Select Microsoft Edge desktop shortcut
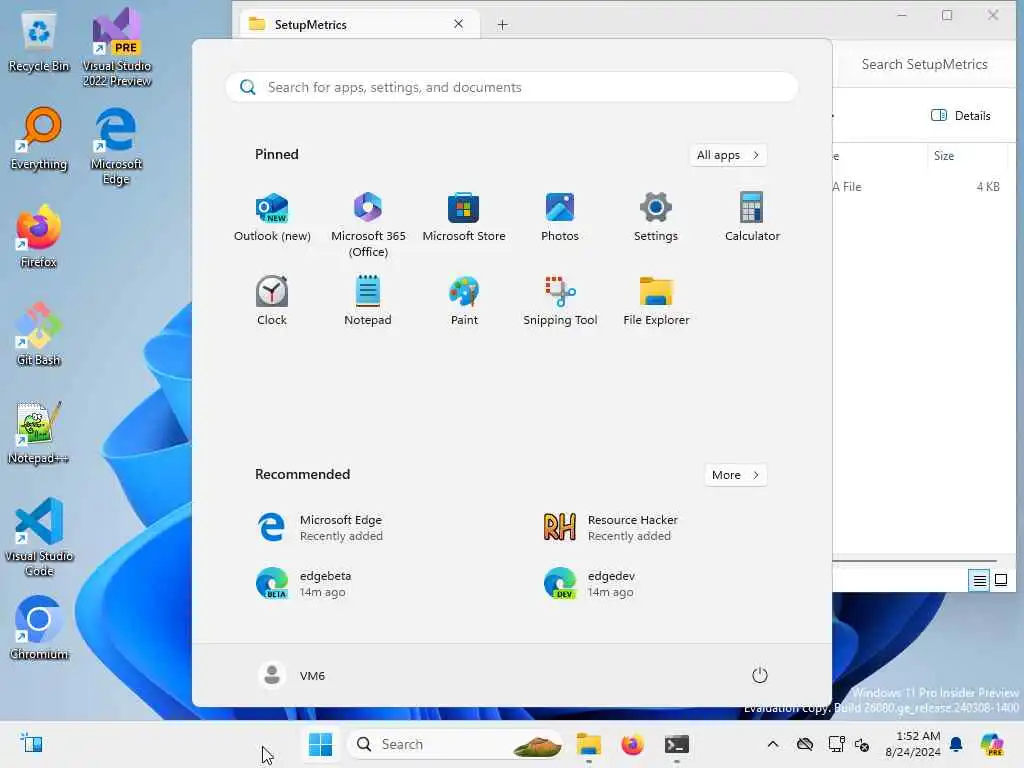The width and height of the screenshot is (1024, 768). pyautogui.click(x=116, y=146)
